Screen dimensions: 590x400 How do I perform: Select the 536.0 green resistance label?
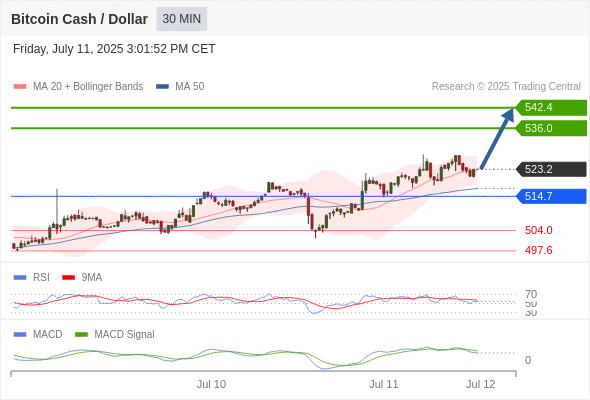[x=551, y=128]
